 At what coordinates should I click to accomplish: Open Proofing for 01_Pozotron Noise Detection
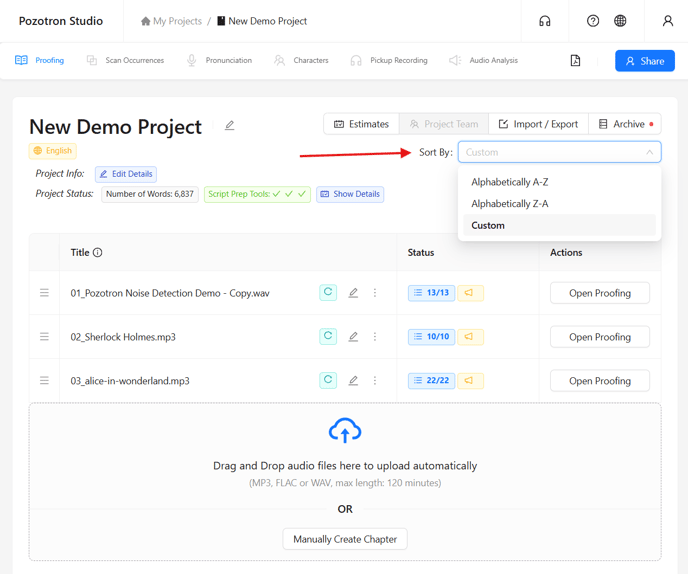pos(600,293)
